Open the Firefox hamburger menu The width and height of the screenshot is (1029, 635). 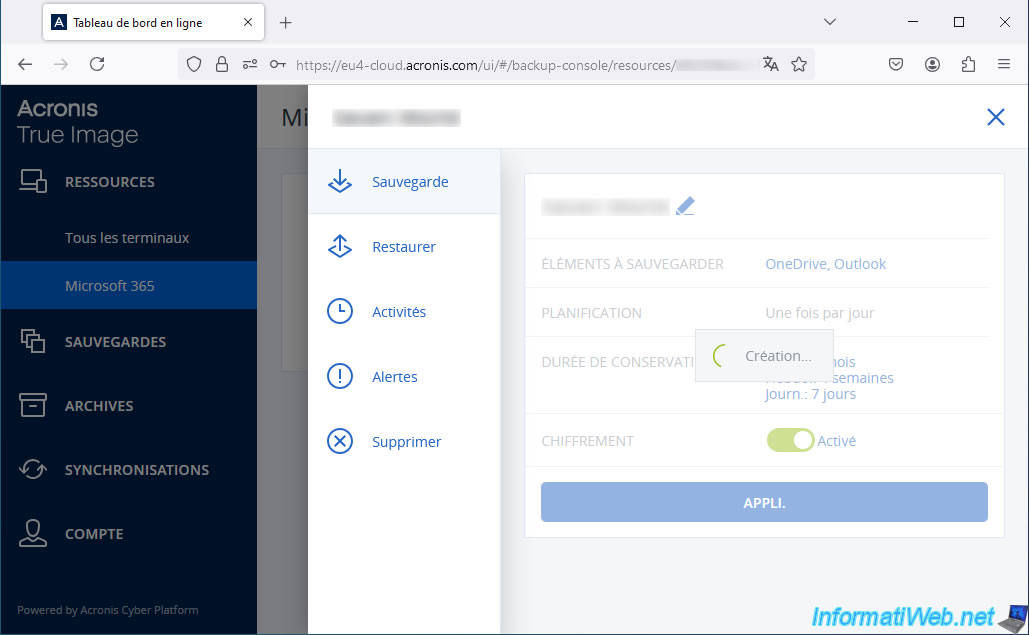point(1003,64)
